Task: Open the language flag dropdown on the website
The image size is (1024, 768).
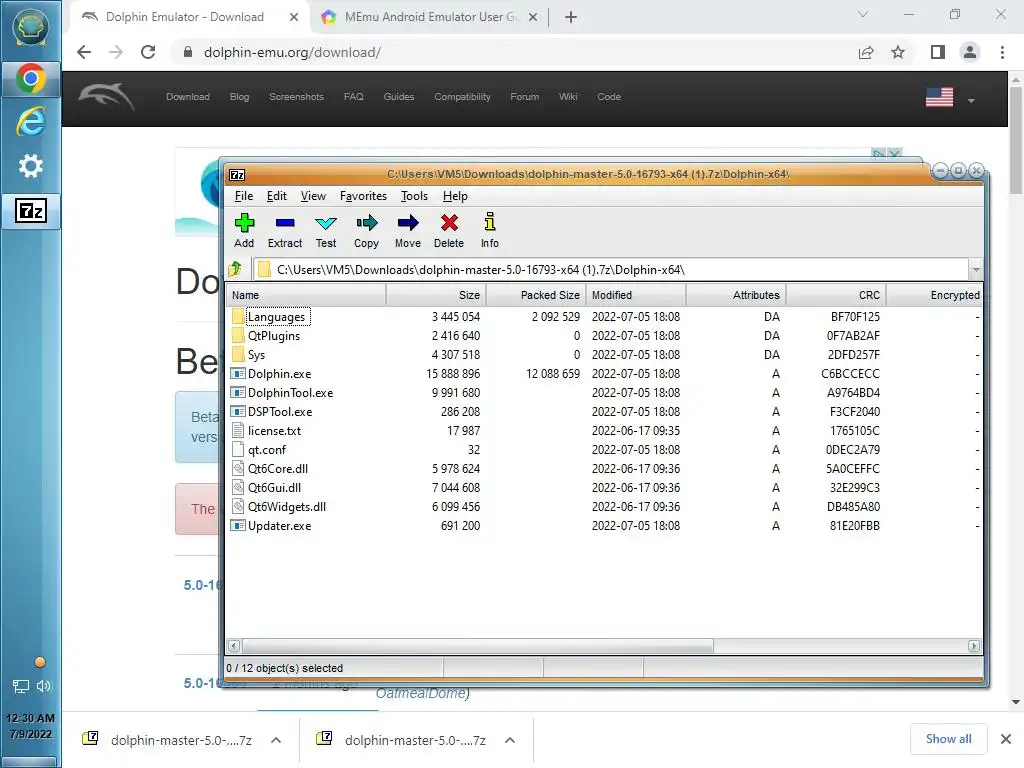Action: point(971,100)
